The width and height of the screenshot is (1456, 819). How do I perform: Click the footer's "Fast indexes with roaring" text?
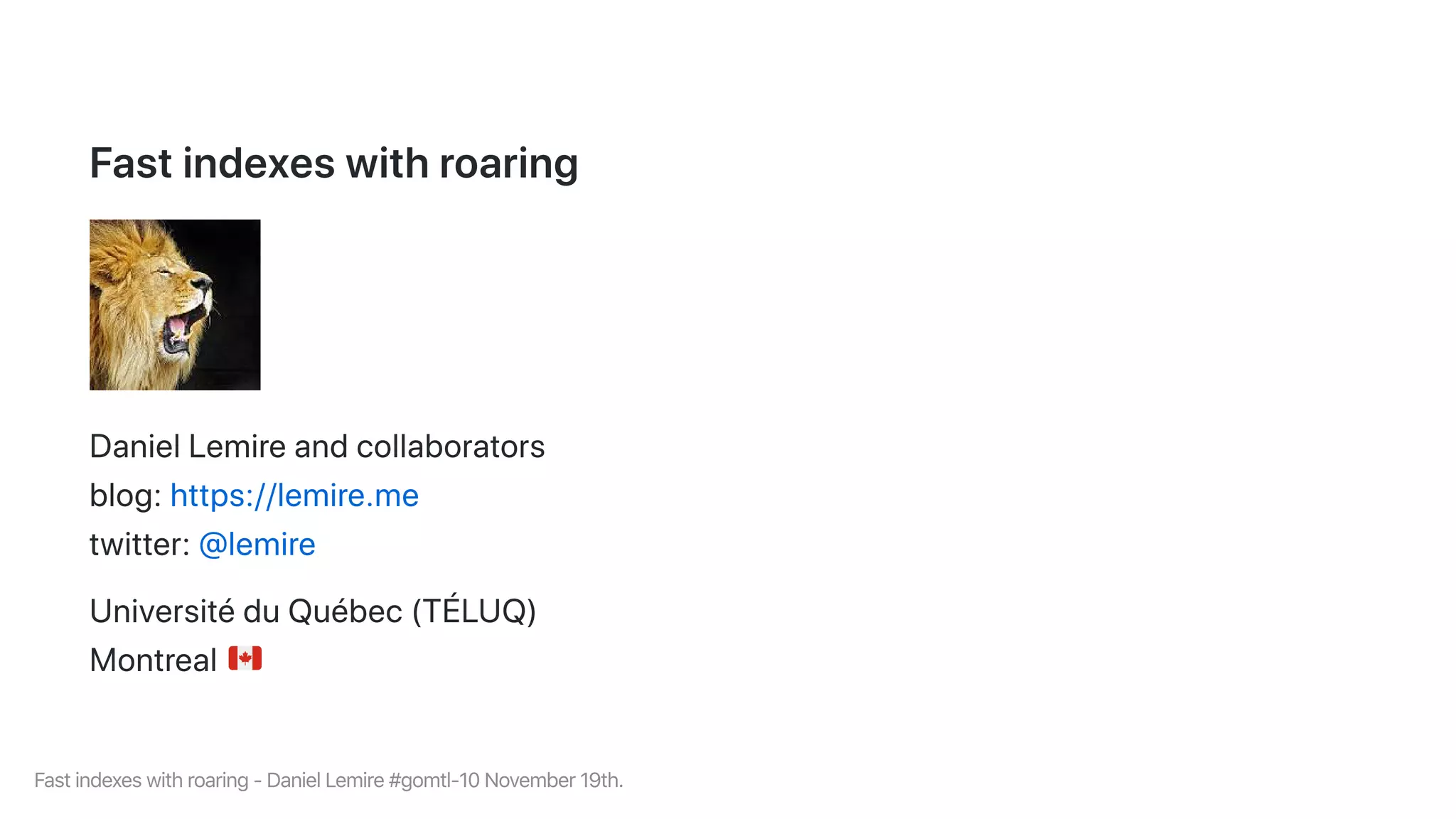(141, 781)
